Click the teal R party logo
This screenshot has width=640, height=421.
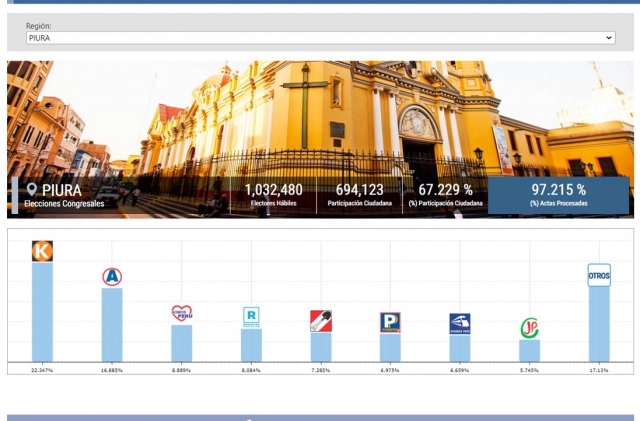point(251,316)
